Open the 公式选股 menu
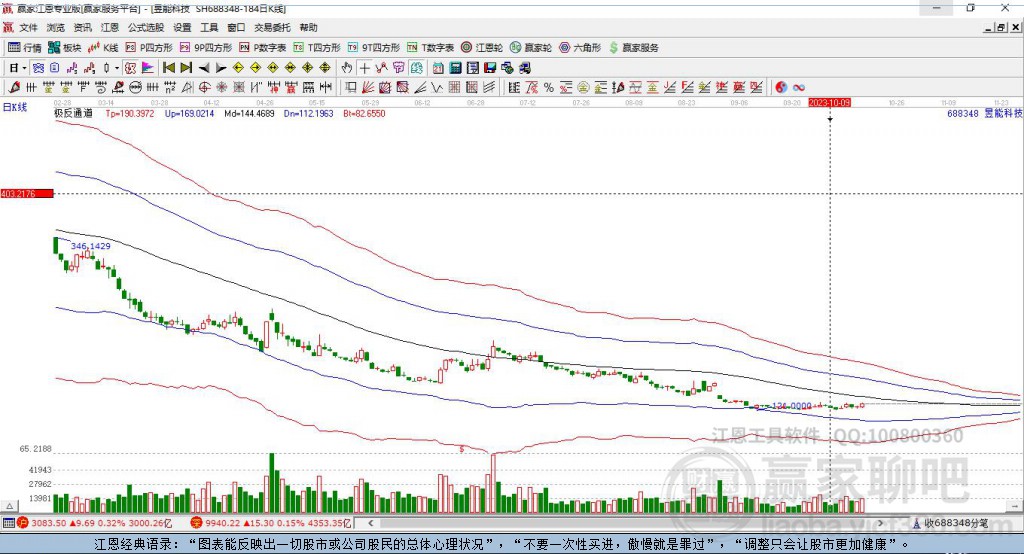Image resolution: width=1024 pixels, height=554 pixels. 146,27
